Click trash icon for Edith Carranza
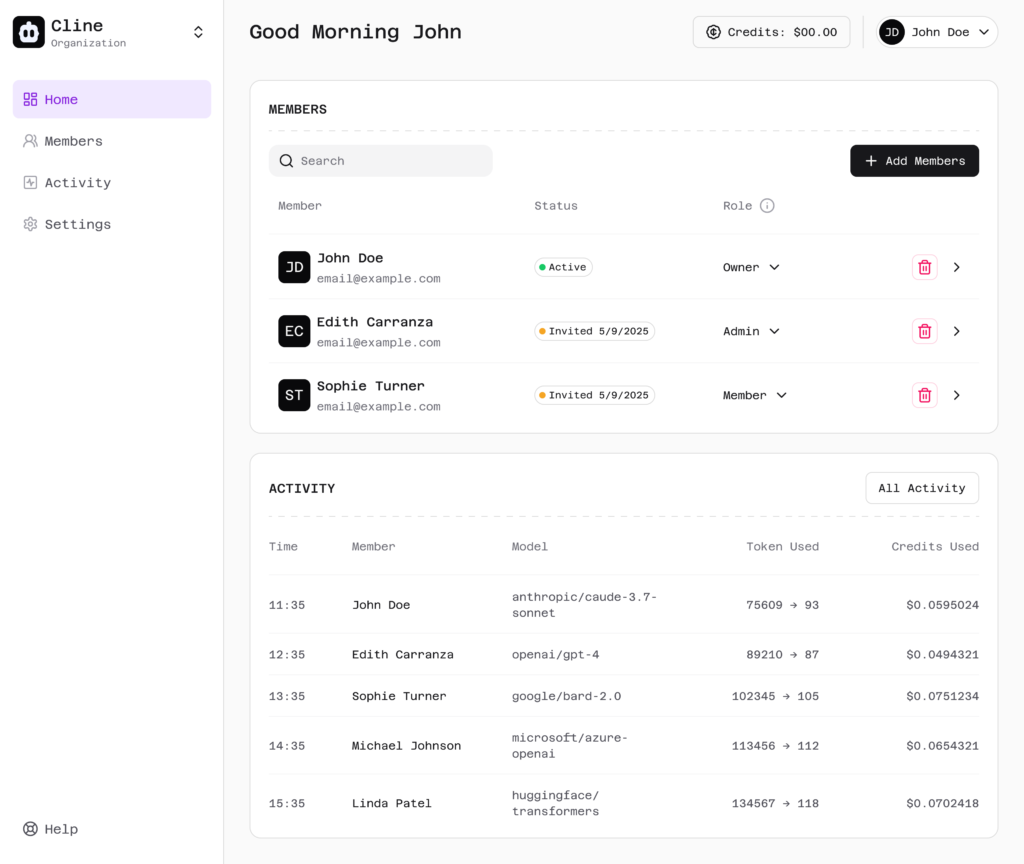 pos(924,331)
